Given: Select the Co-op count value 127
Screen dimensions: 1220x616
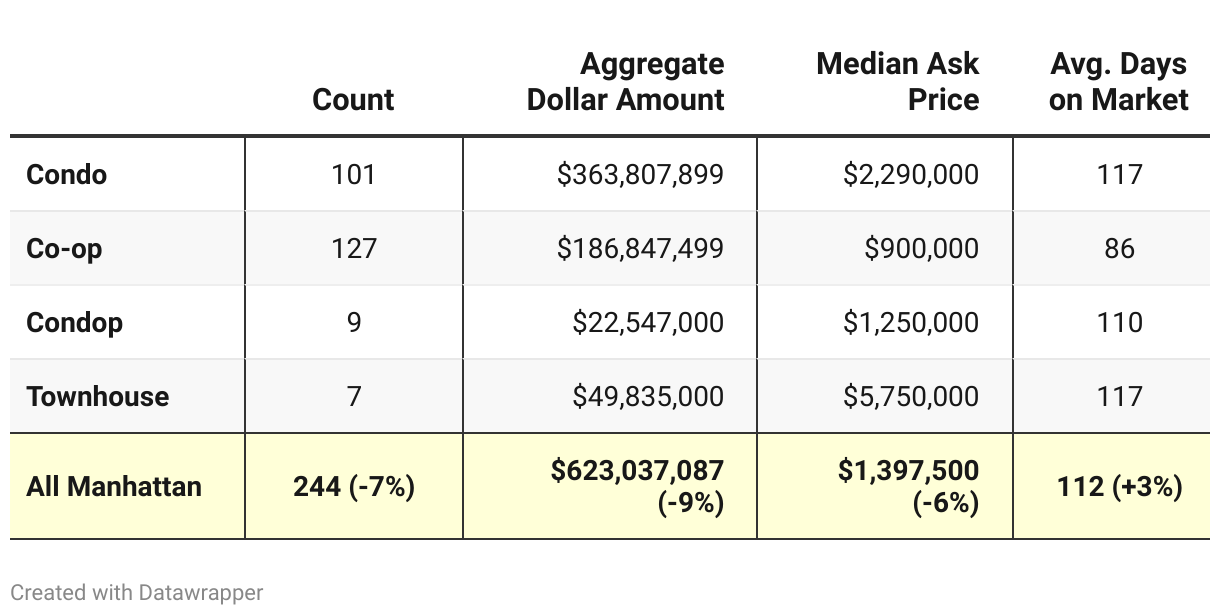Looking at the screenshot, I should coord(353,248).
